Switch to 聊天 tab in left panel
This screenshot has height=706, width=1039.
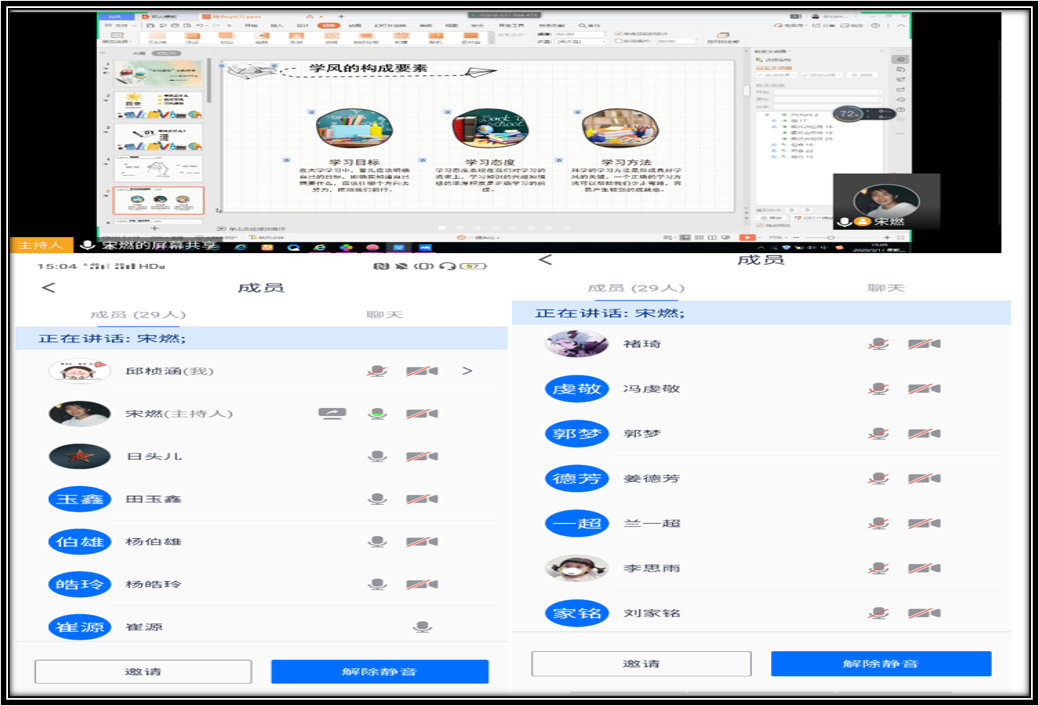click(x=384, y=315)
